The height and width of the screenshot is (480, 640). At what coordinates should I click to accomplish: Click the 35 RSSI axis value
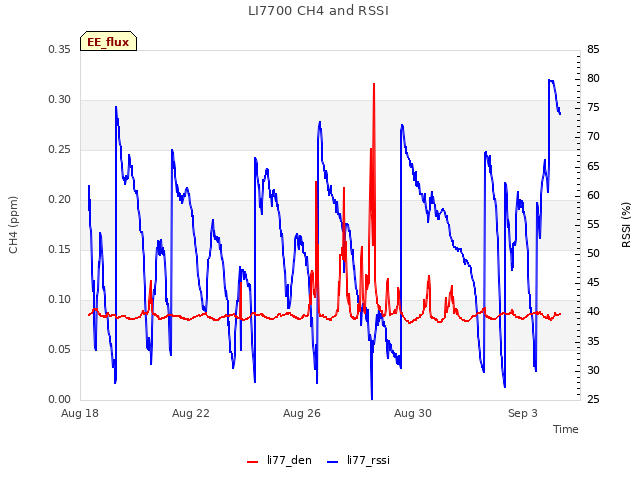pyautogui.click(x=593, y=341)
